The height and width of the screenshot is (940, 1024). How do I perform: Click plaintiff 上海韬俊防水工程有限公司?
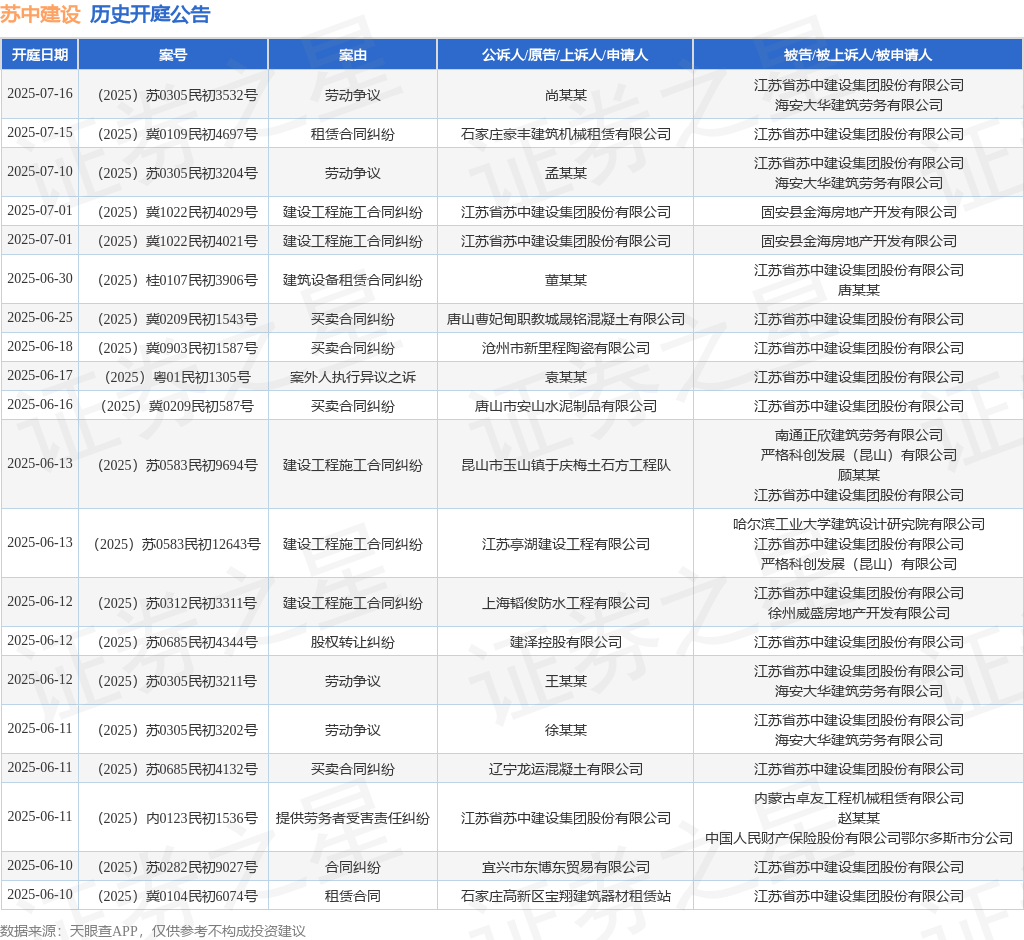tap(566, 604)
